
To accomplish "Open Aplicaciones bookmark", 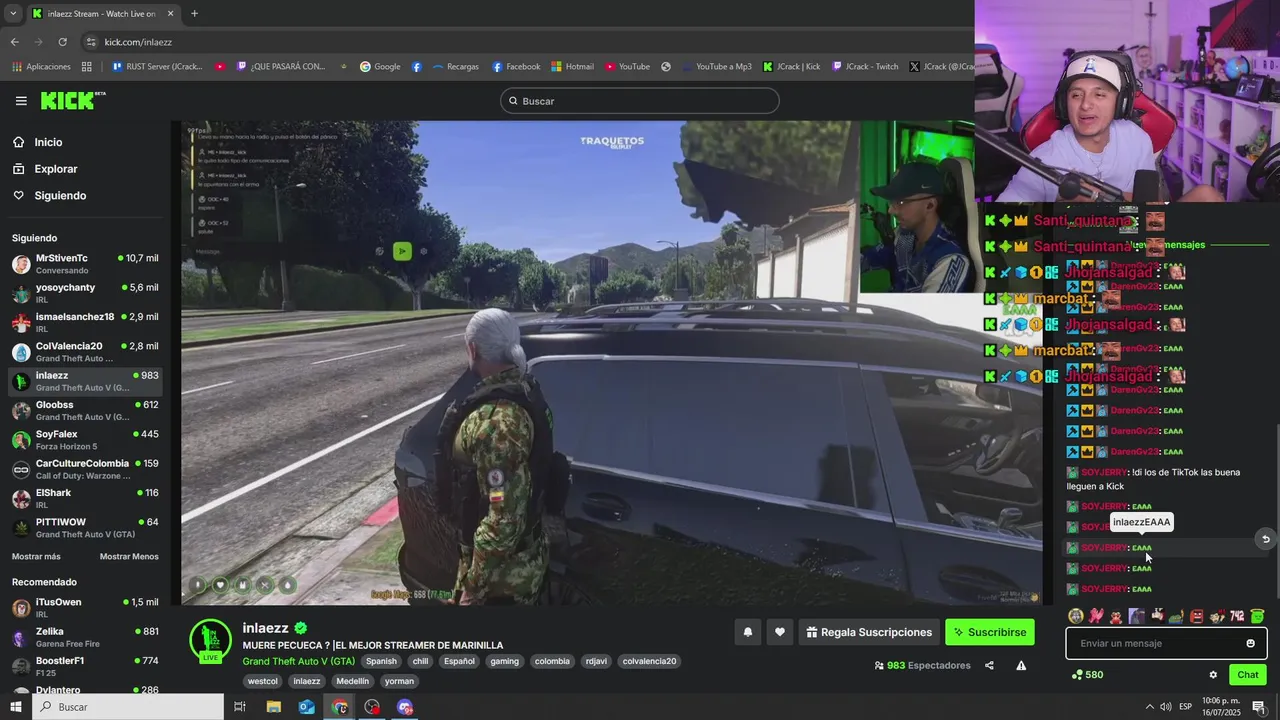I will (x=42, y=67).
